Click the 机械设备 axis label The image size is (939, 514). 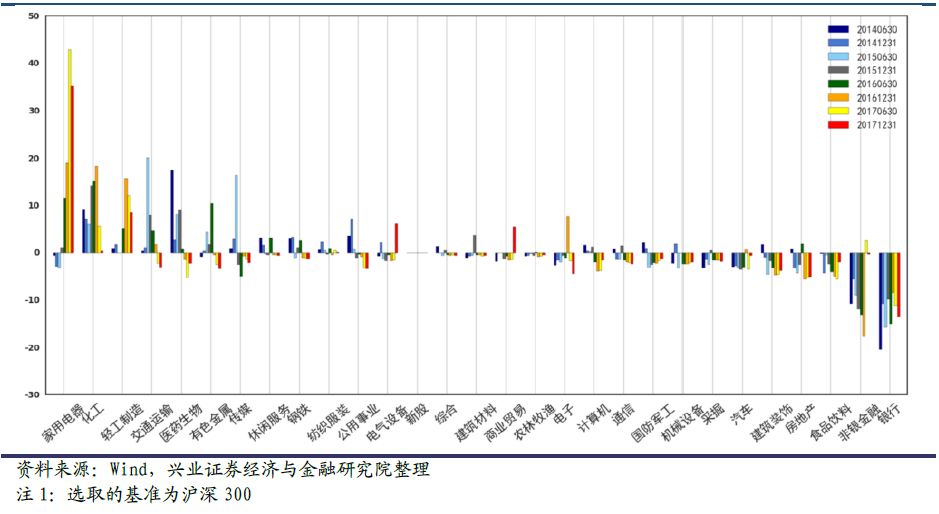click(683, 422)
